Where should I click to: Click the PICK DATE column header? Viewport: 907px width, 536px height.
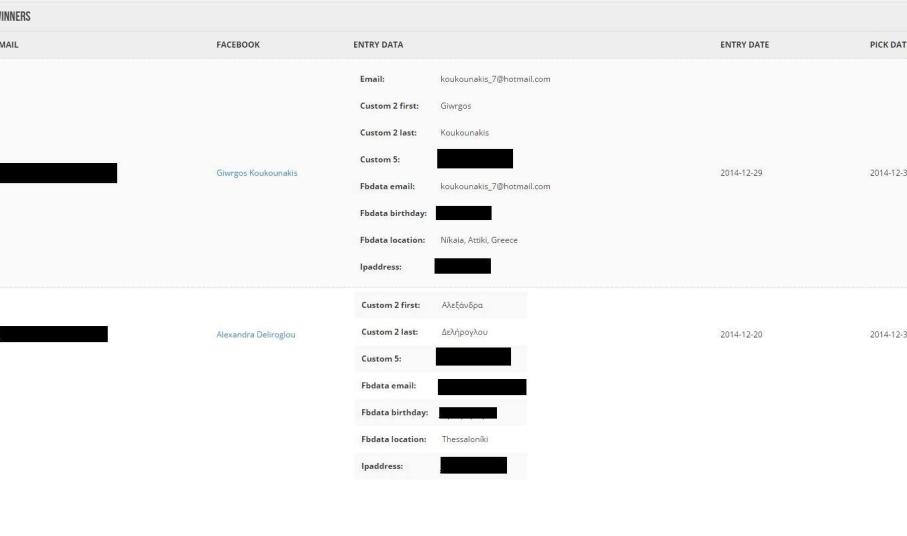(882, 45)
